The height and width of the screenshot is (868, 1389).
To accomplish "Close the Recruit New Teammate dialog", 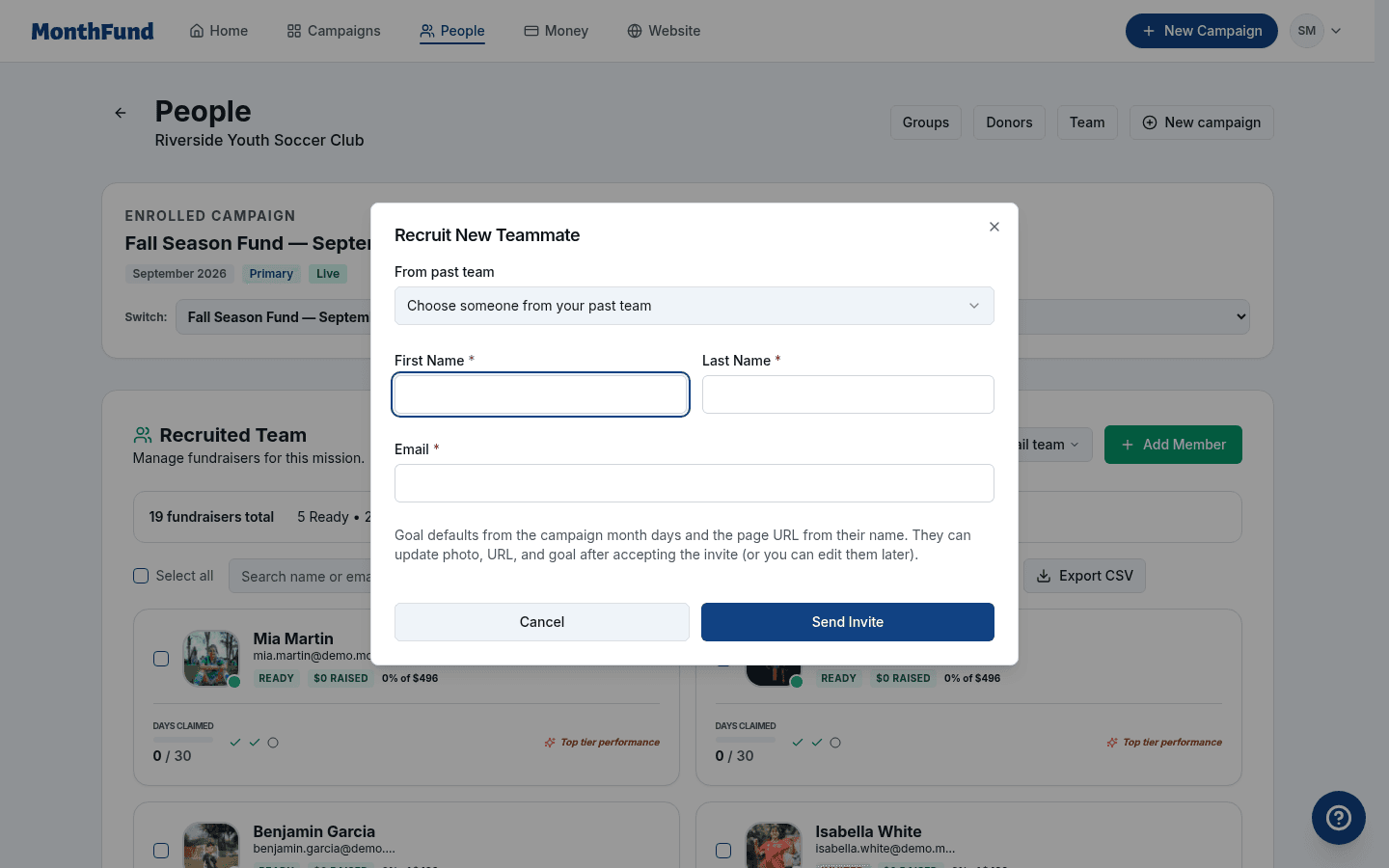I will click(x=994, y=227).
